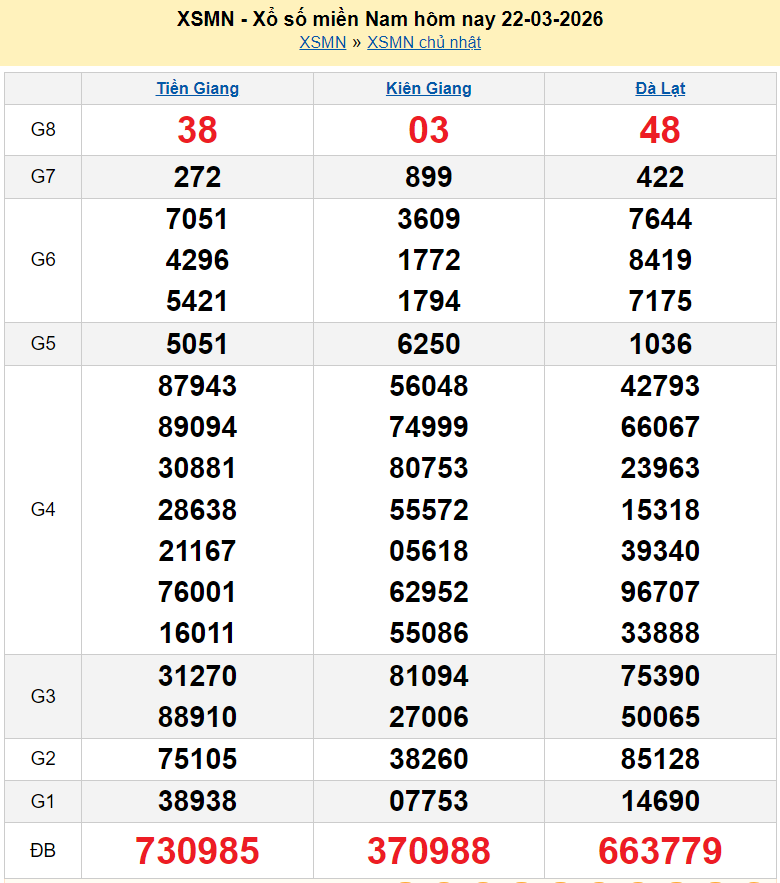Click the G4 row label

(43, 510)
